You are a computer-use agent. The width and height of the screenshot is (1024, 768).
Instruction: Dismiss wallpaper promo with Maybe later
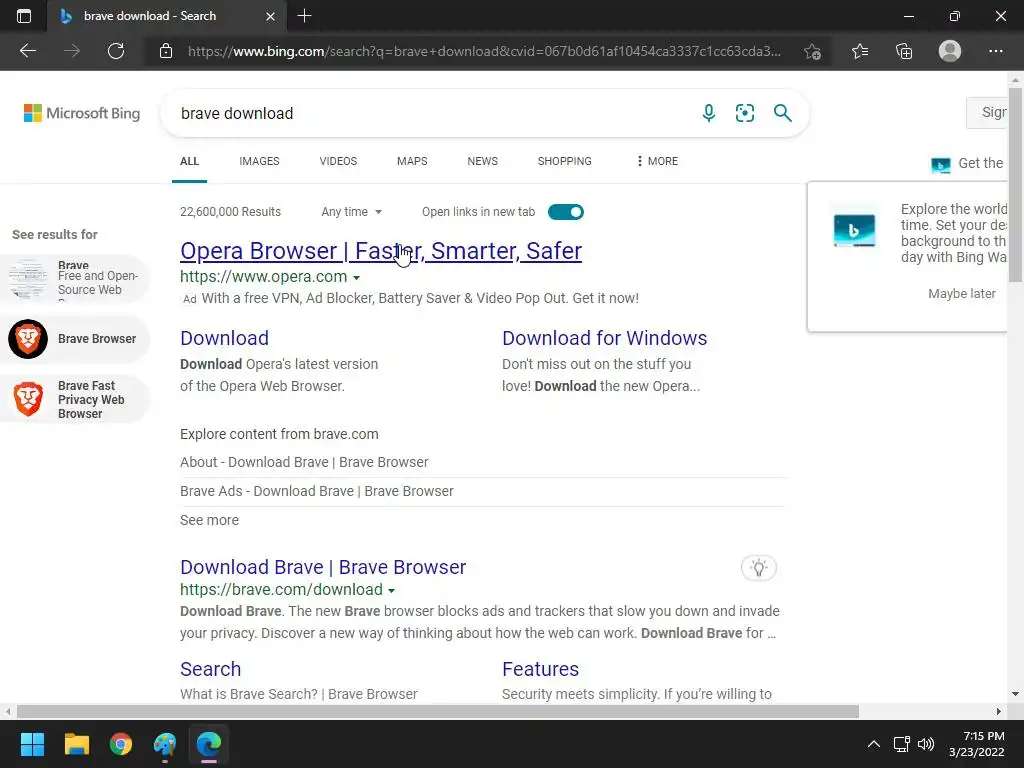tap(961, 294)
